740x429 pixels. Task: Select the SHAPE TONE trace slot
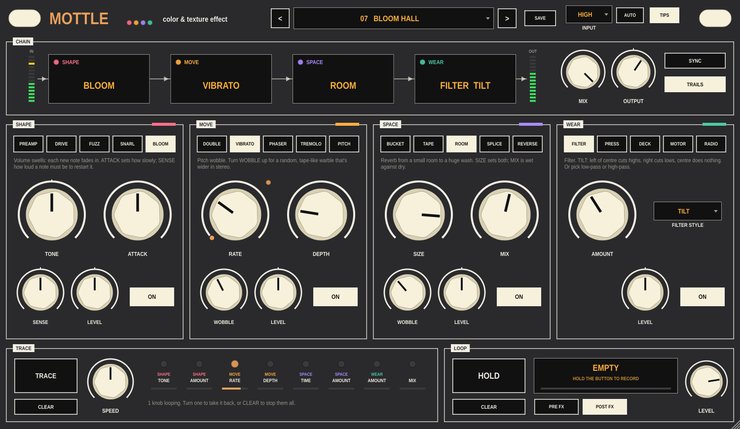pos(164,375)
